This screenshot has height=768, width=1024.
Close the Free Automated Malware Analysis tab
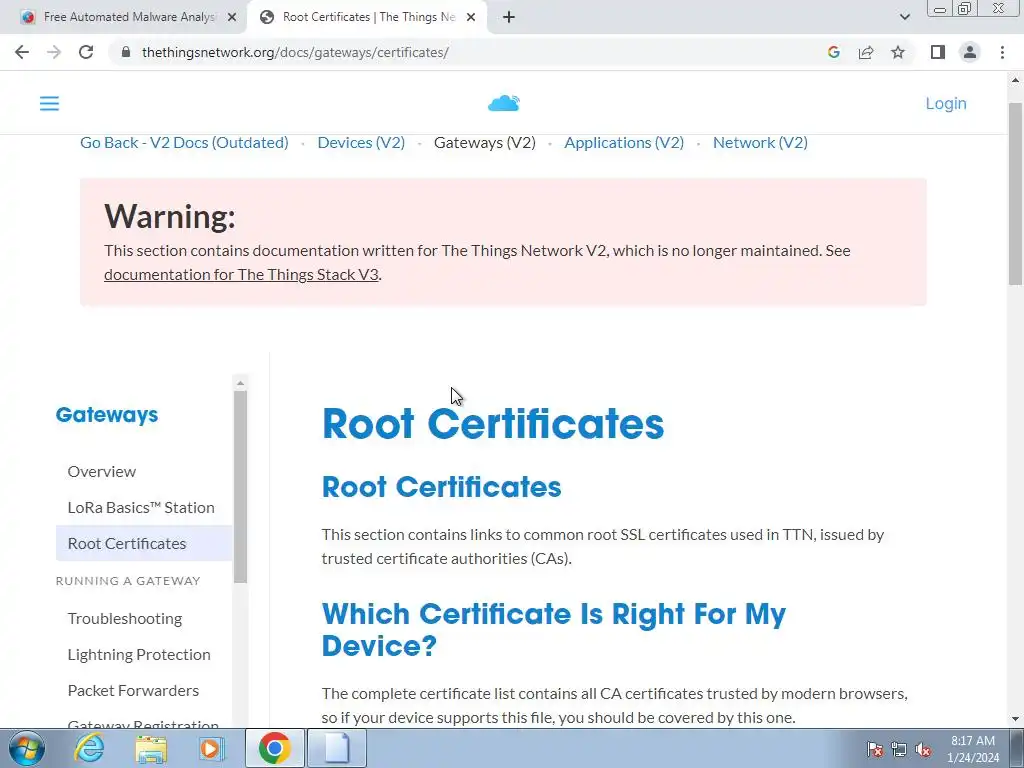(232, 18)
